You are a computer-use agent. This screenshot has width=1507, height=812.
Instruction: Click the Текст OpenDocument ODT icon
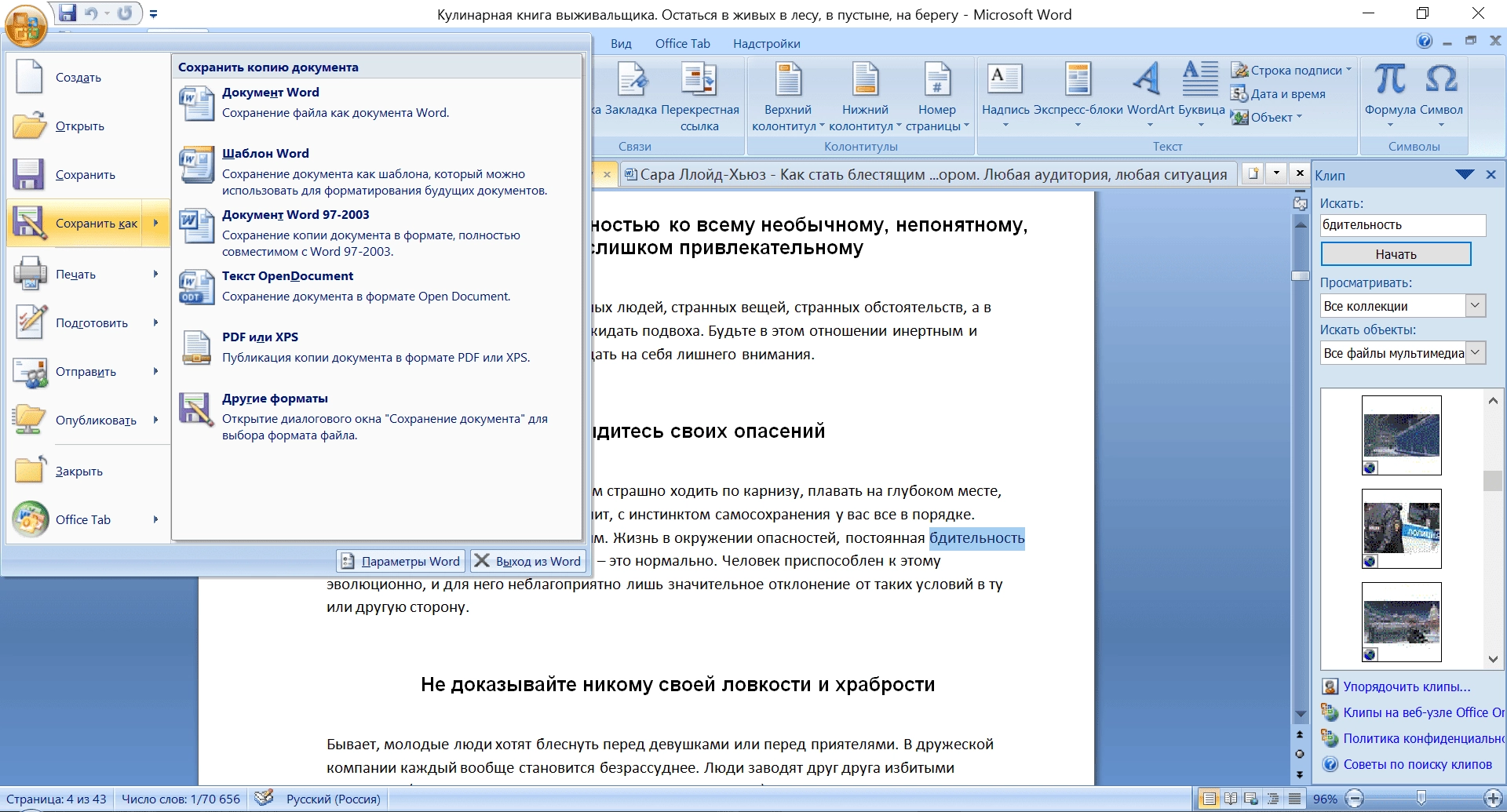pos(196,286)
